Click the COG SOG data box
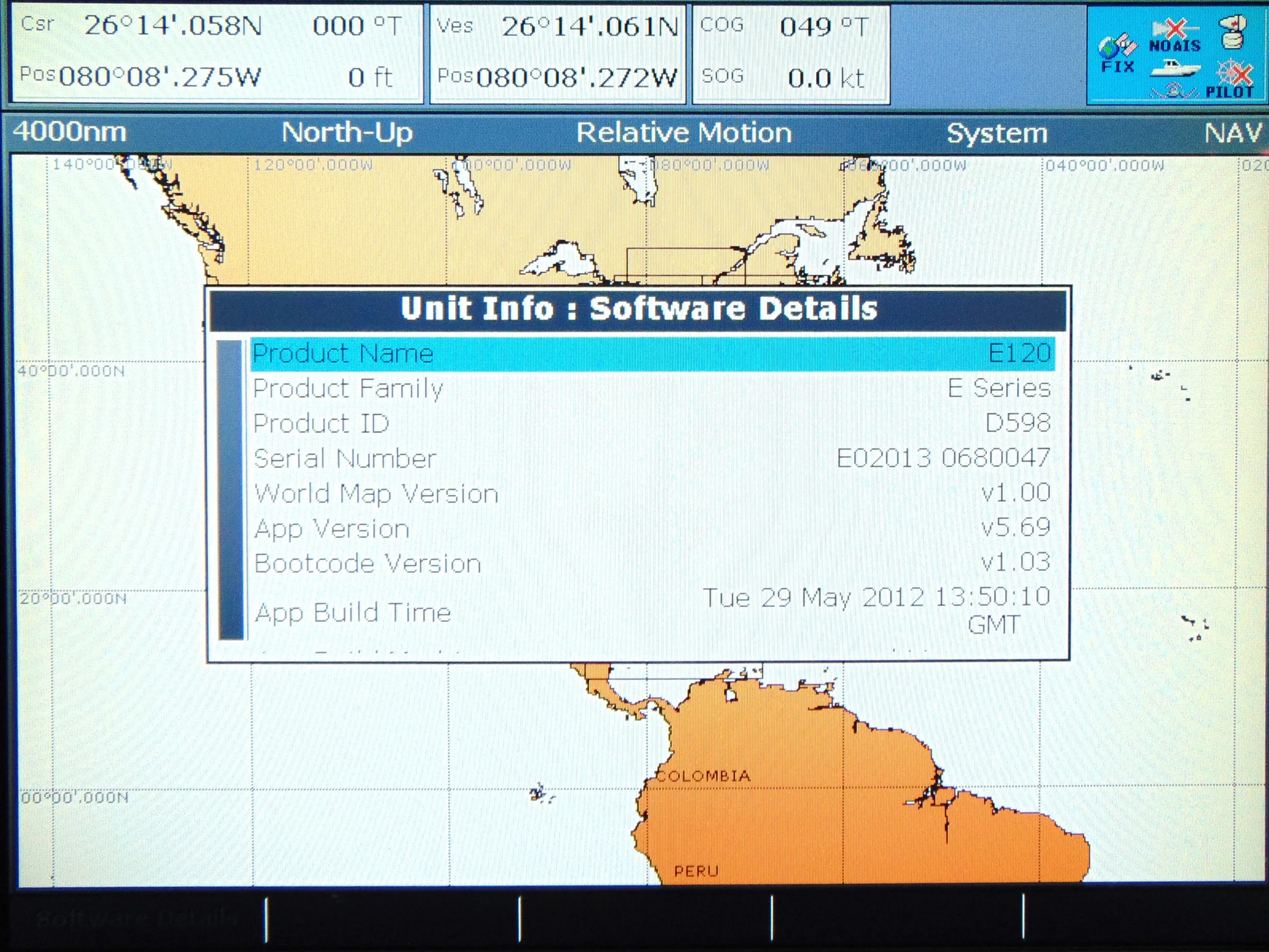The image size is (1269, 952). tap(791, 54)
